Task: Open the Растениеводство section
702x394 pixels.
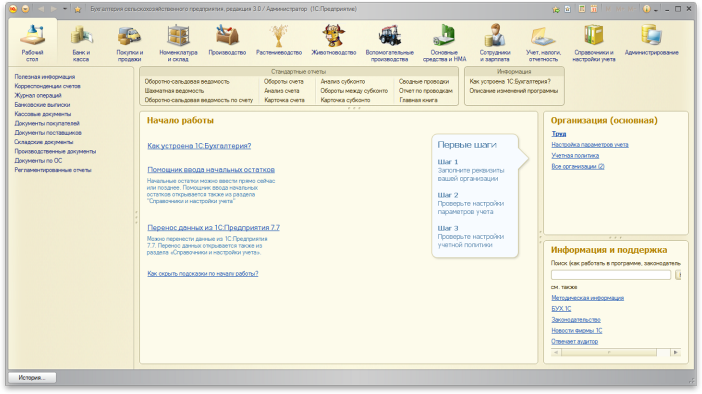Action: click(x=278, y=40)
